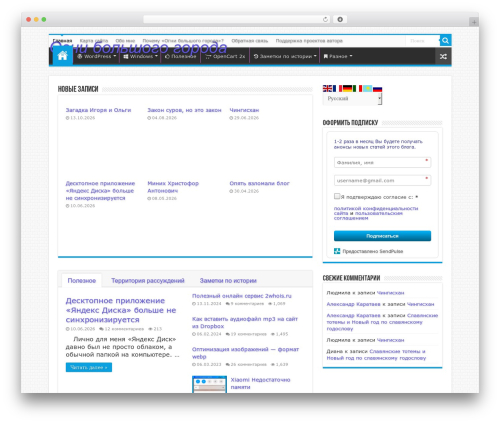The image size is (500, 423).
Task: Select the Italian flag language
Action: click(357, 88)
